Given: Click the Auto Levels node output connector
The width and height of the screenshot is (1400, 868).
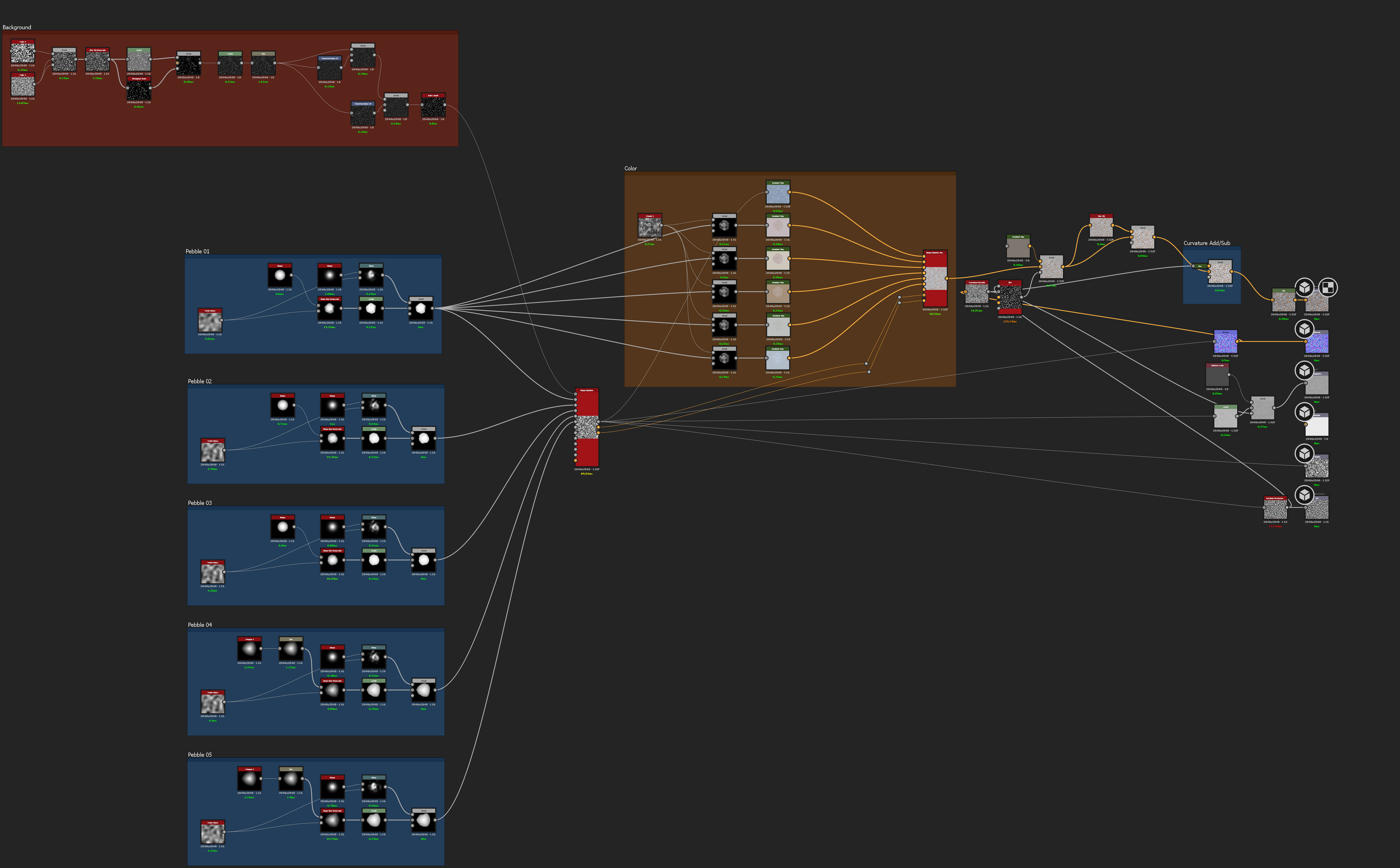Looking at the screenshot, I should pos(445,105).
